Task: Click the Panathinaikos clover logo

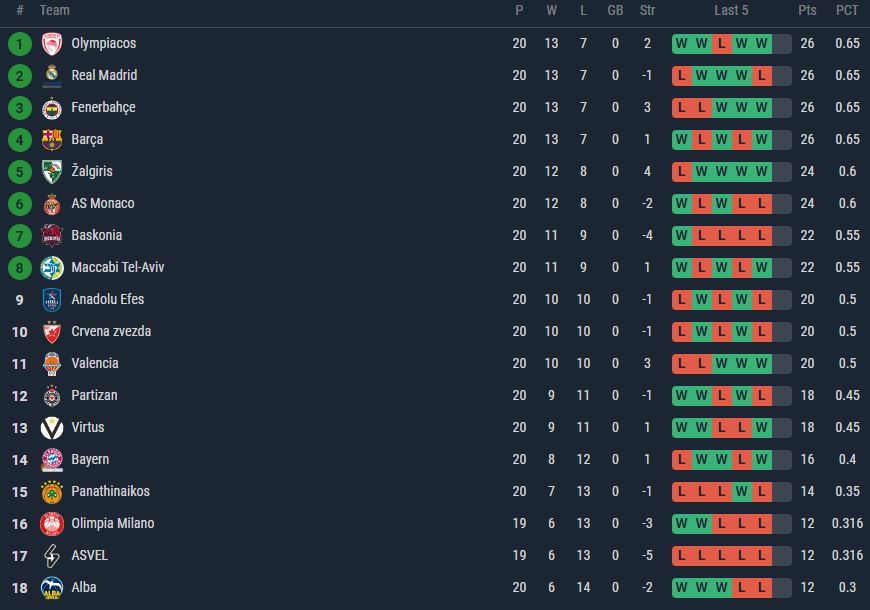Action: pyautogui.click(x=52, y=492)
